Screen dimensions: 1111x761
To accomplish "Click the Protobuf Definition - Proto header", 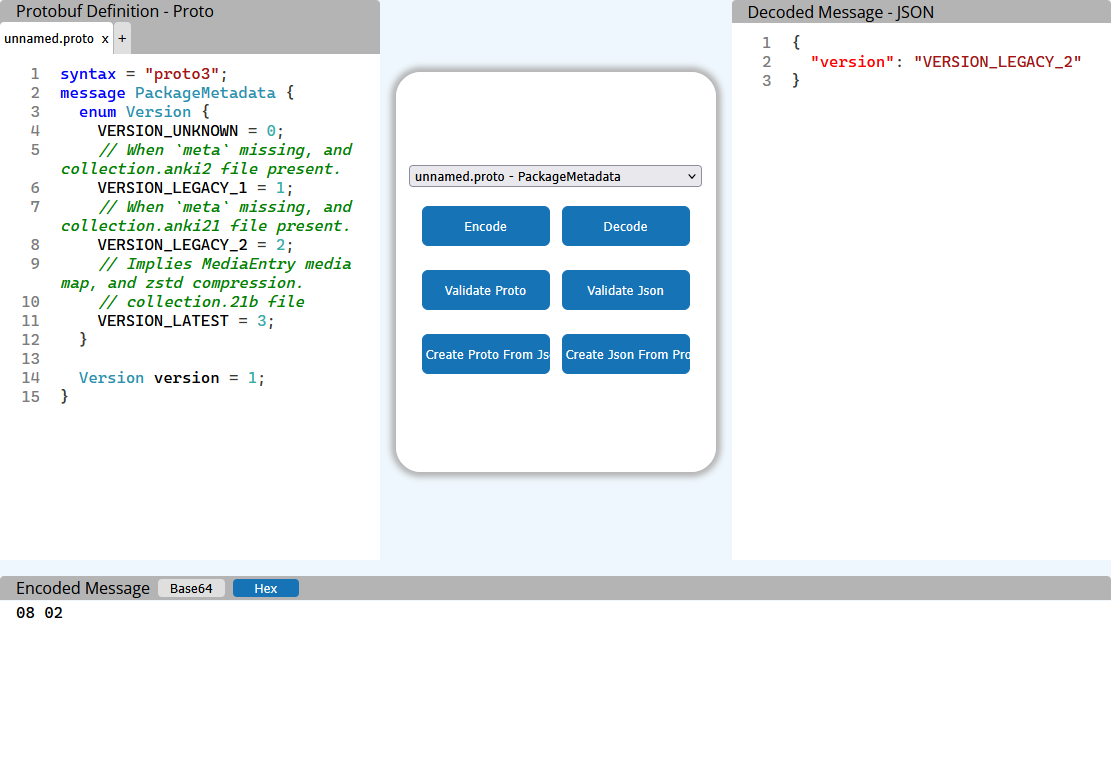I will (x=115, y=11).
